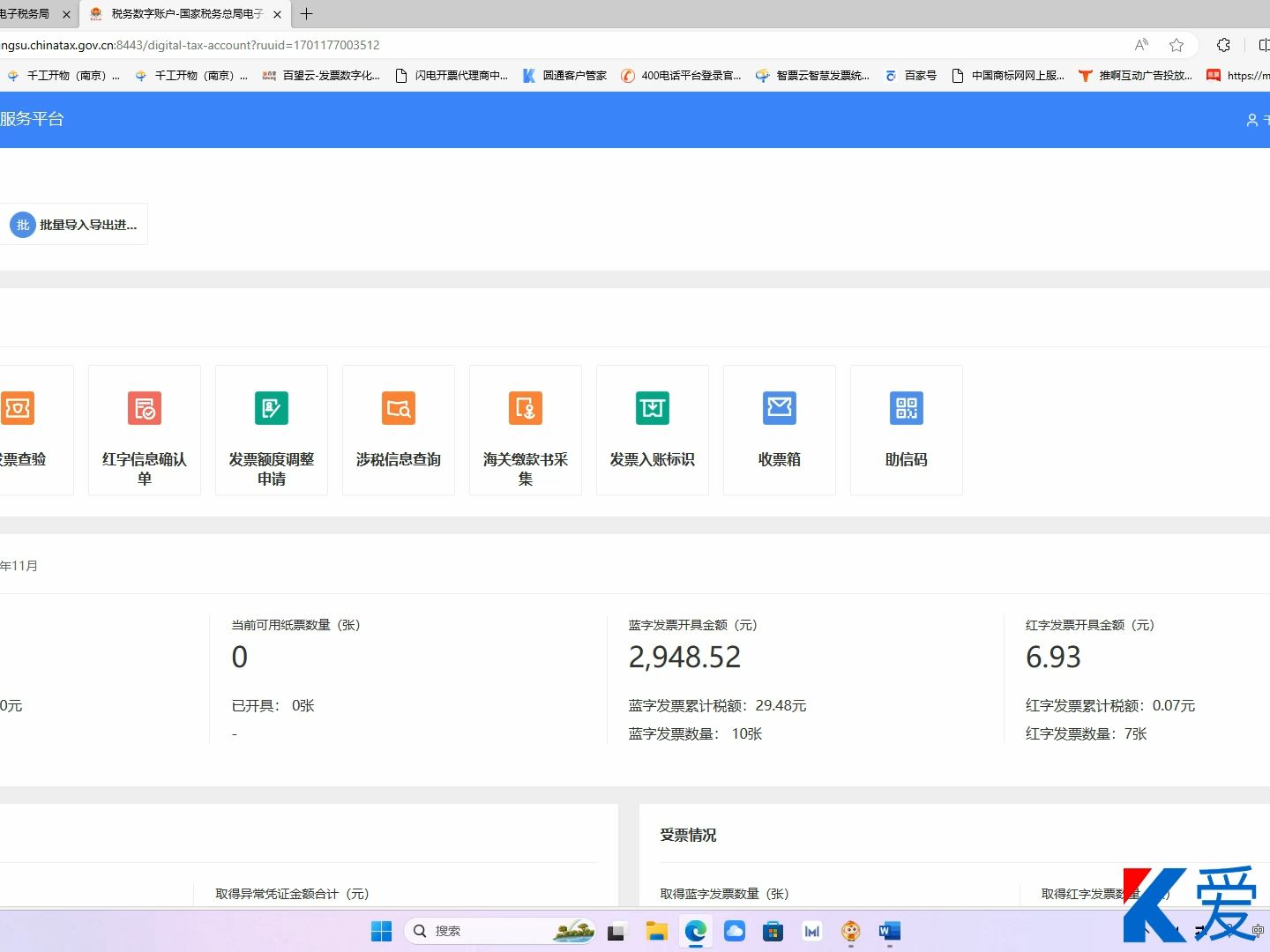Screen dimensions: 1270x952
Task: Open 推啊互动广告投放 bookmark
Action: click(x=1135, y=76)
